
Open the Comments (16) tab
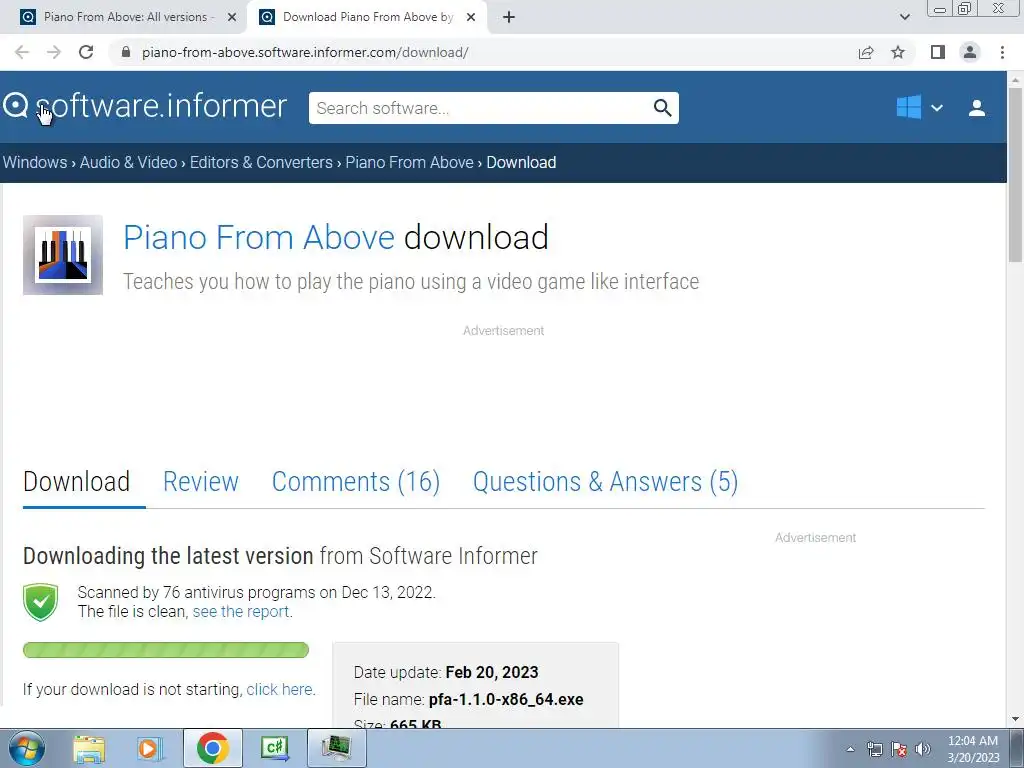click(356, 481)
